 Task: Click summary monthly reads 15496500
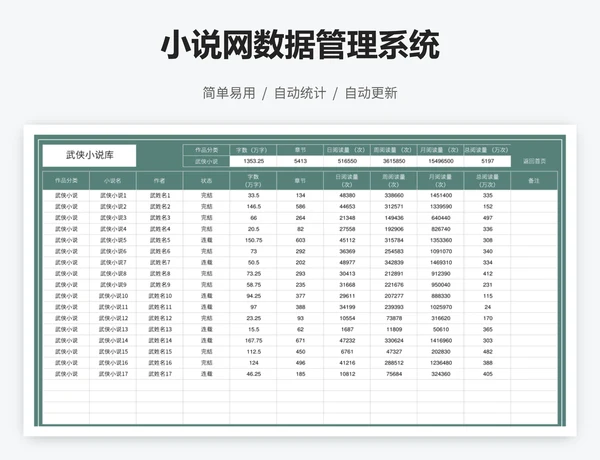tap(440, 161)
